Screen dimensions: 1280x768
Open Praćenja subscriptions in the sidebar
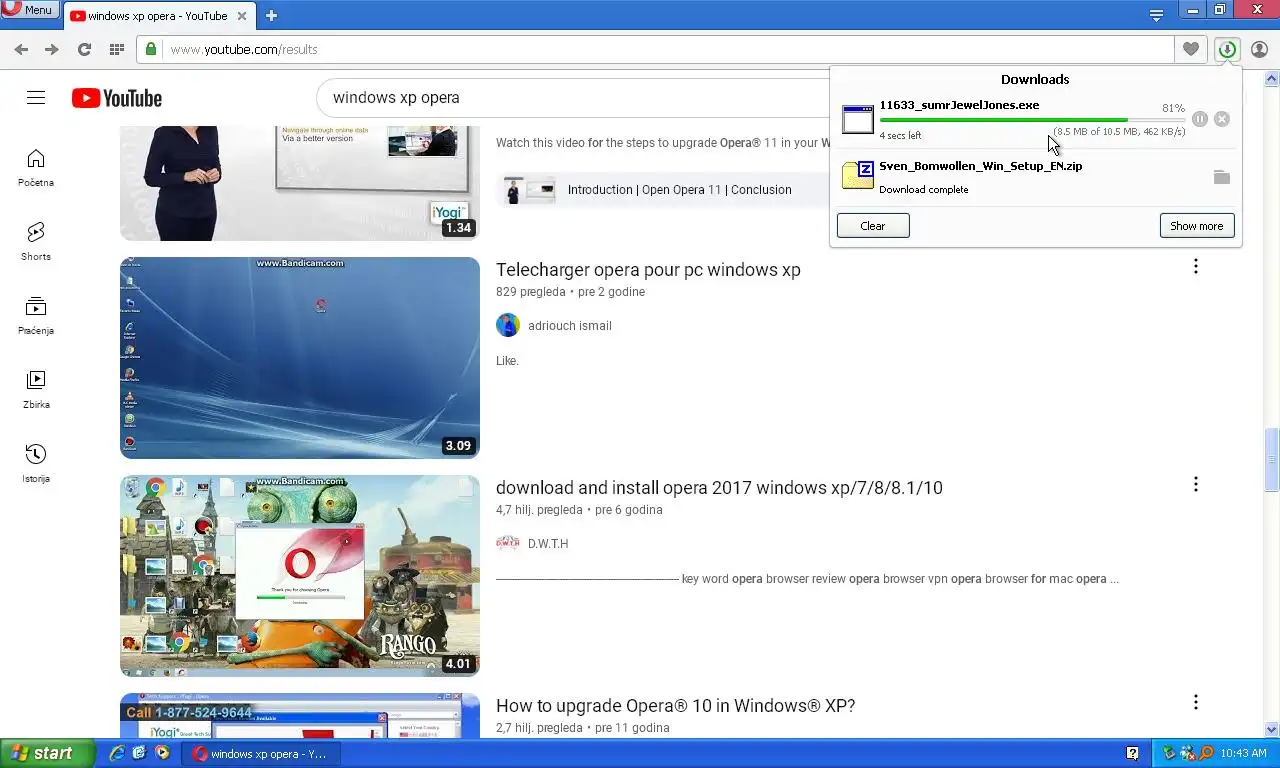click(x=36, y=316)
